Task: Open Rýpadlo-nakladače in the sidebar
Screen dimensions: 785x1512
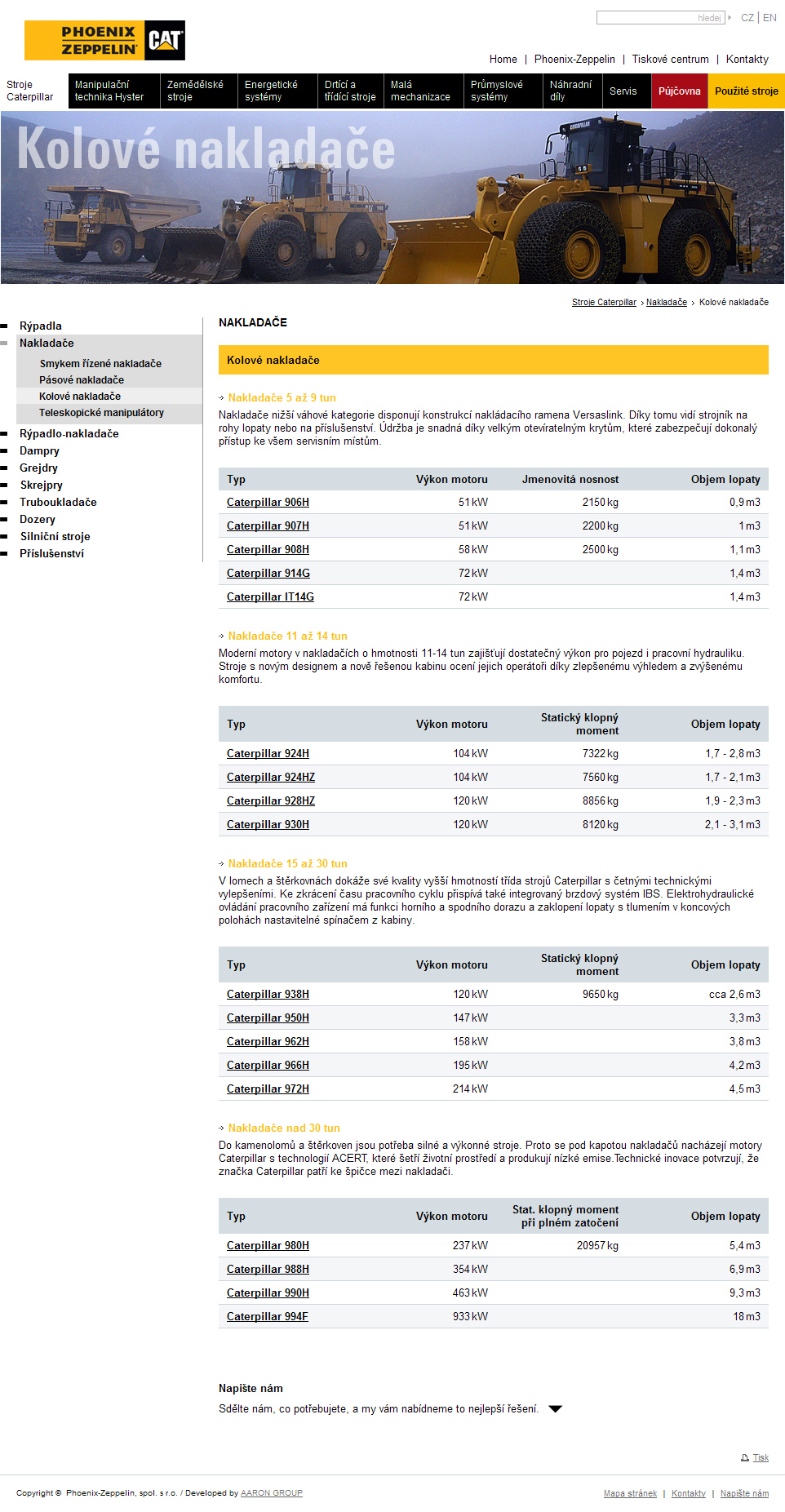Action: (69, 433)
